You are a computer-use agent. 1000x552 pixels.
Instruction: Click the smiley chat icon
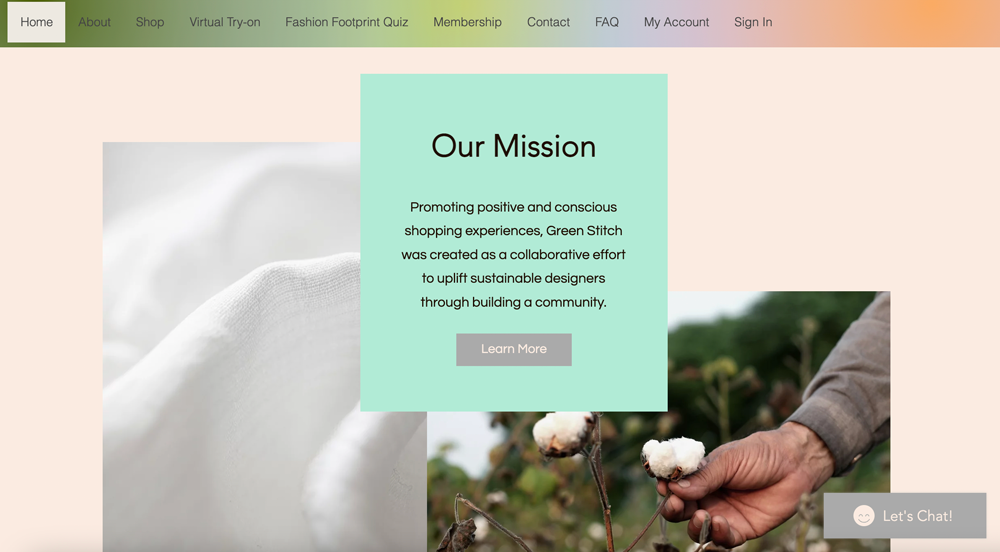[864, 516]
